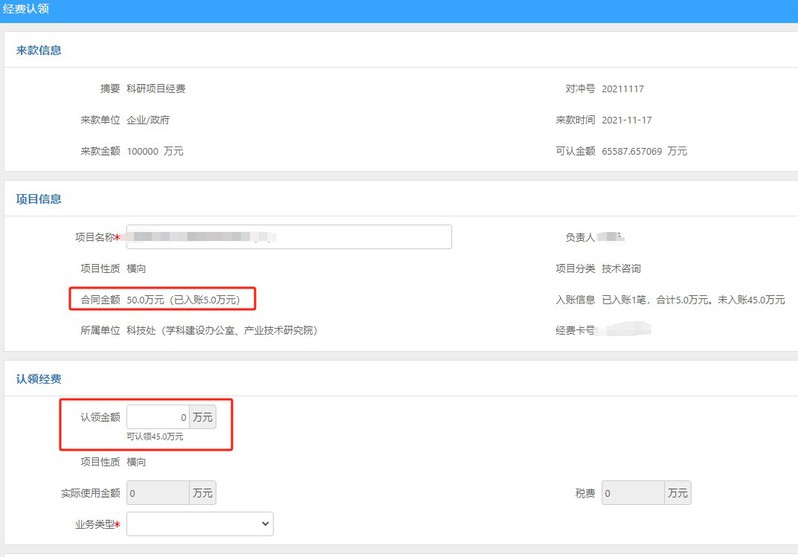This screenshot has width=798, height=557.
Task: Click the 来款信息 section header
Action: point(38,50)
